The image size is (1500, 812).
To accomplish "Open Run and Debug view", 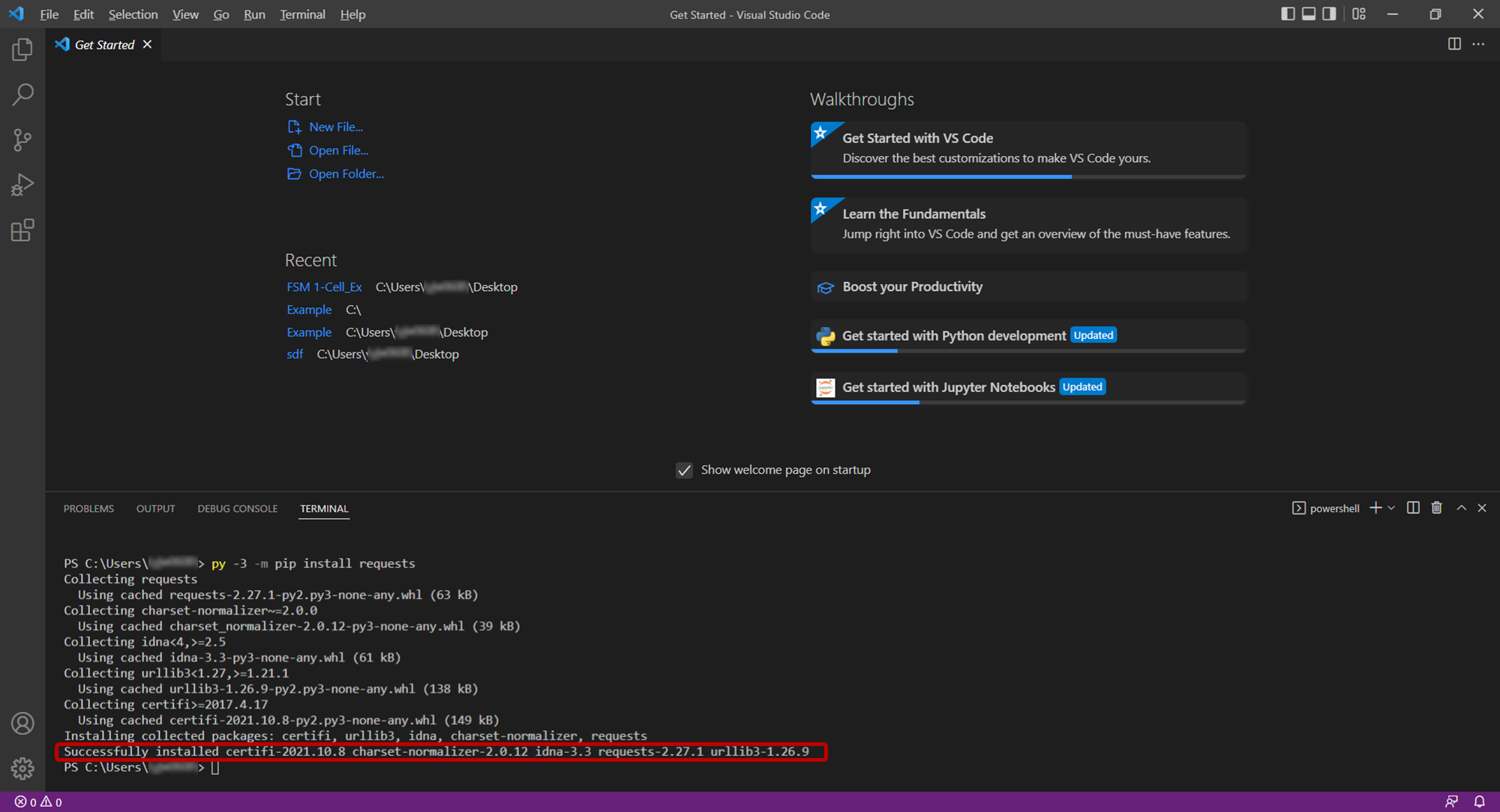I will 22,184.
